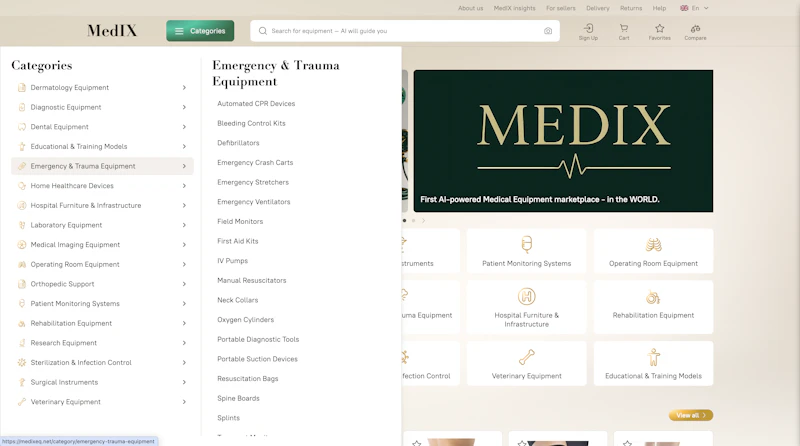This screenshot has height=446, width=800.
Task: Open IV Pumps subcategory
Action: point(233,261)
